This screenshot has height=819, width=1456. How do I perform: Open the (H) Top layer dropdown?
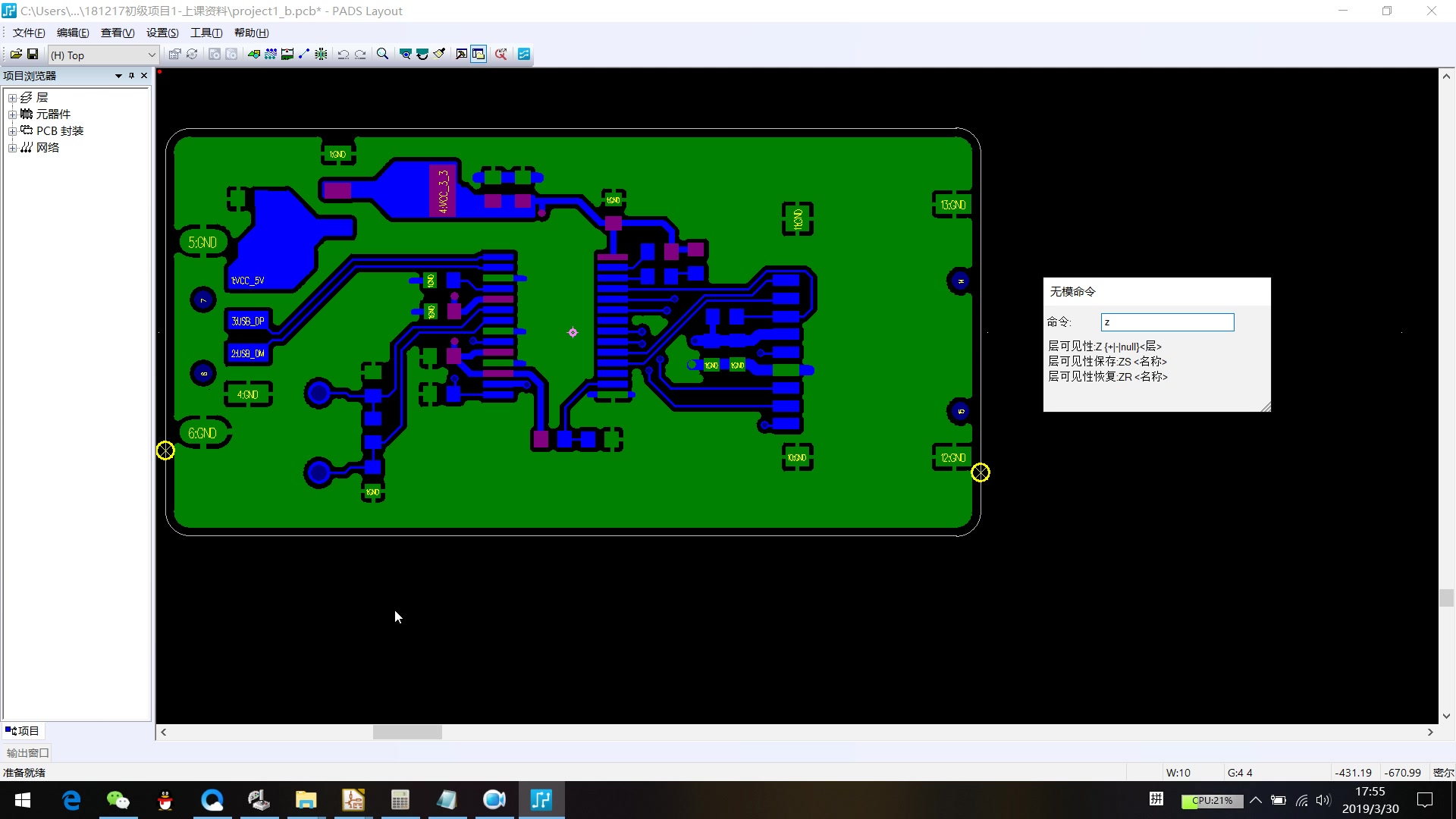click(151, 55)
